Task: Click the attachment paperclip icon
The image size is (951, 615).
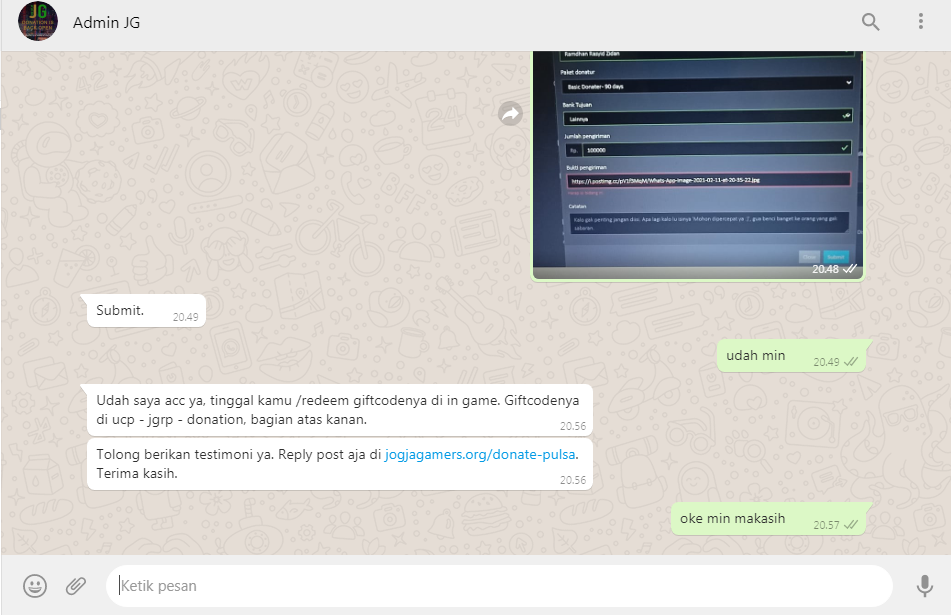Action: (76, 586)
